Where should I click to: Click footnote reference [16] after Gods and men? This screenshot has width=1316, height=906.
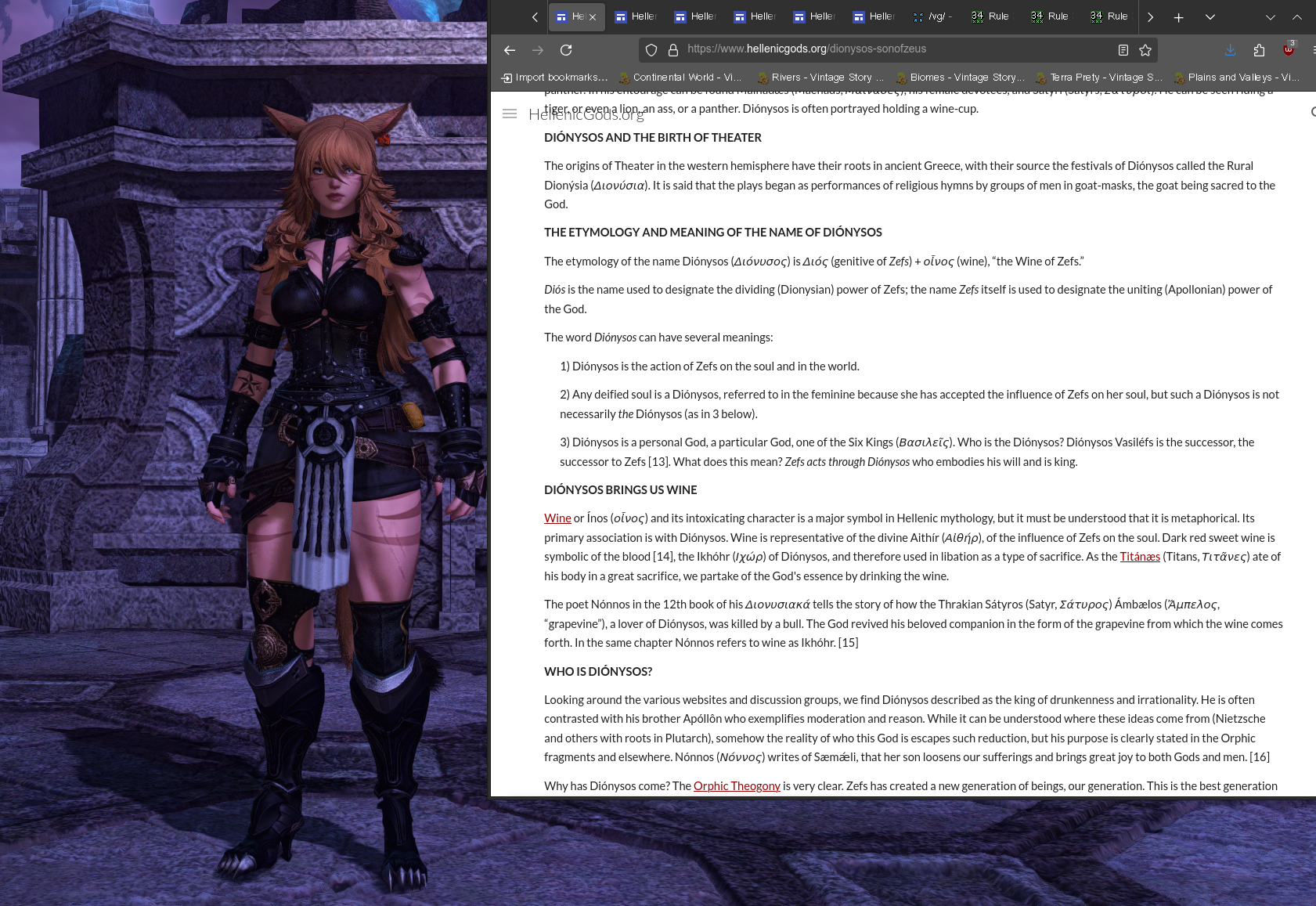[x=1260, y=757]
